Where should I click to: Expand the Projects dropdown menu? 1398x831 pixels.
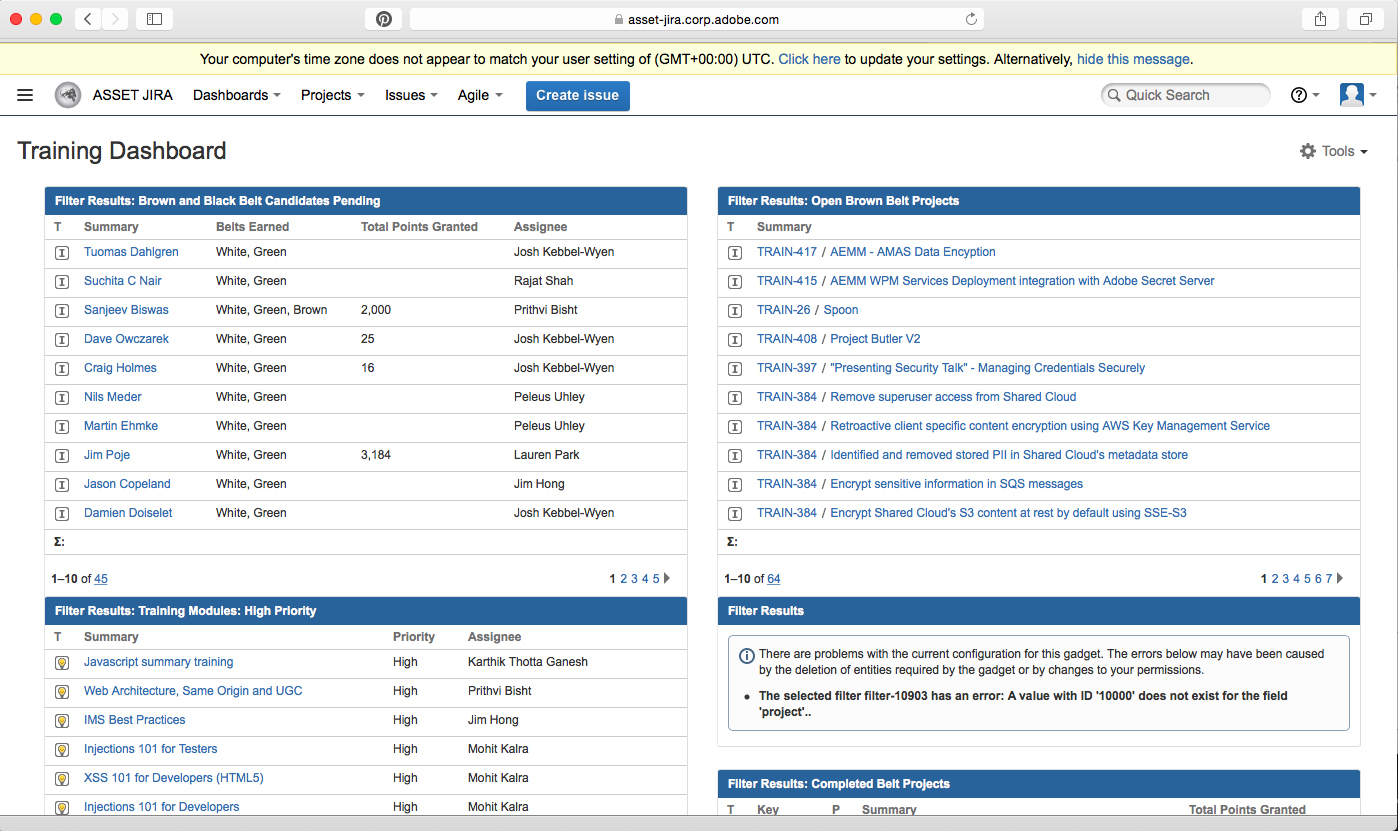[332, 95]
